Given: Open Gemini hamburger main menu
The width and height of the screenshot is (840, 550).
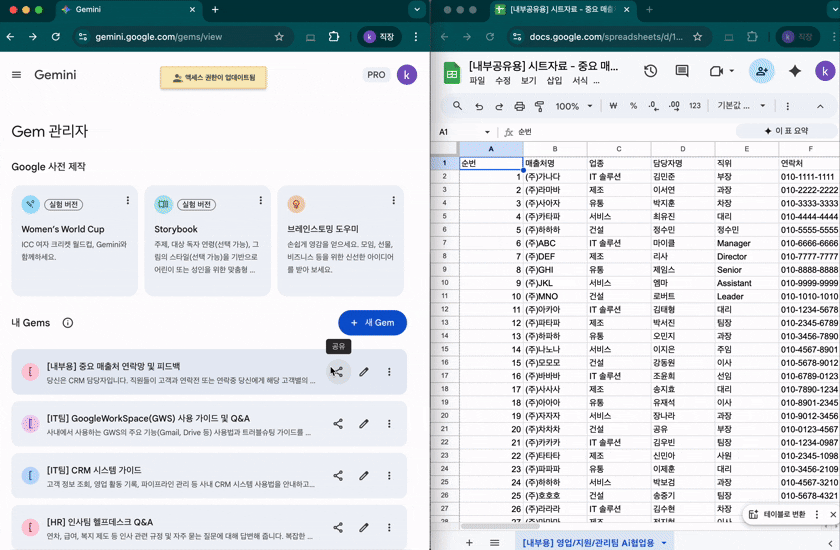Looking at the screenshot, I should click(16, 75).
